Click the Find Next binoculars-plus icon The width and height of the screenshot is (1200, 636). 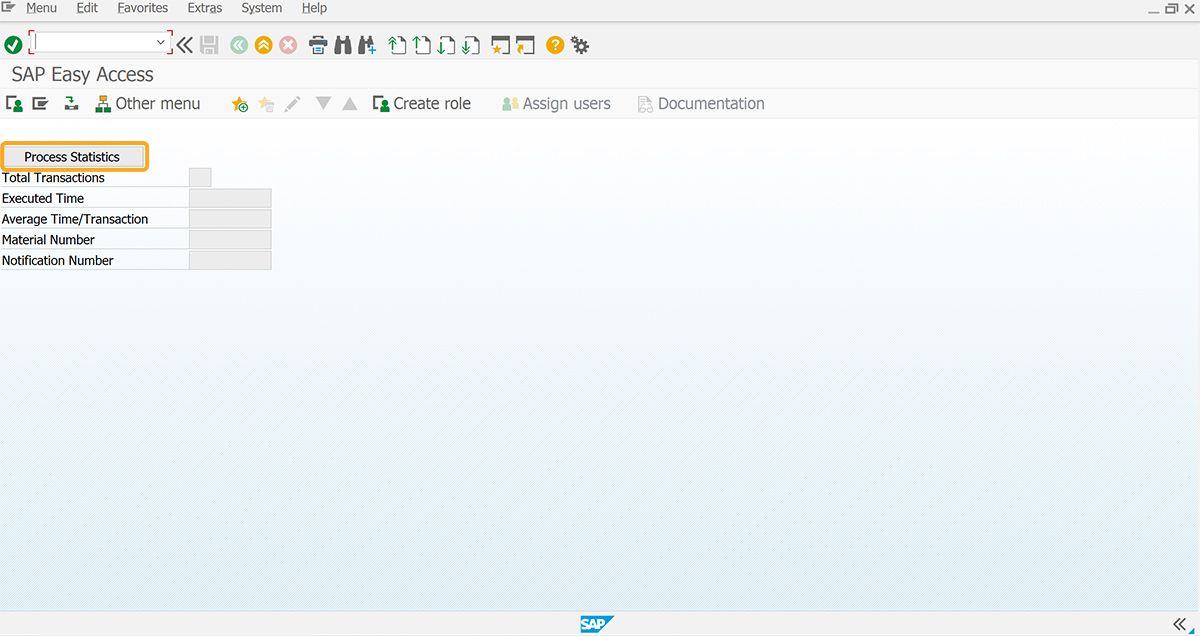[366, 45]
